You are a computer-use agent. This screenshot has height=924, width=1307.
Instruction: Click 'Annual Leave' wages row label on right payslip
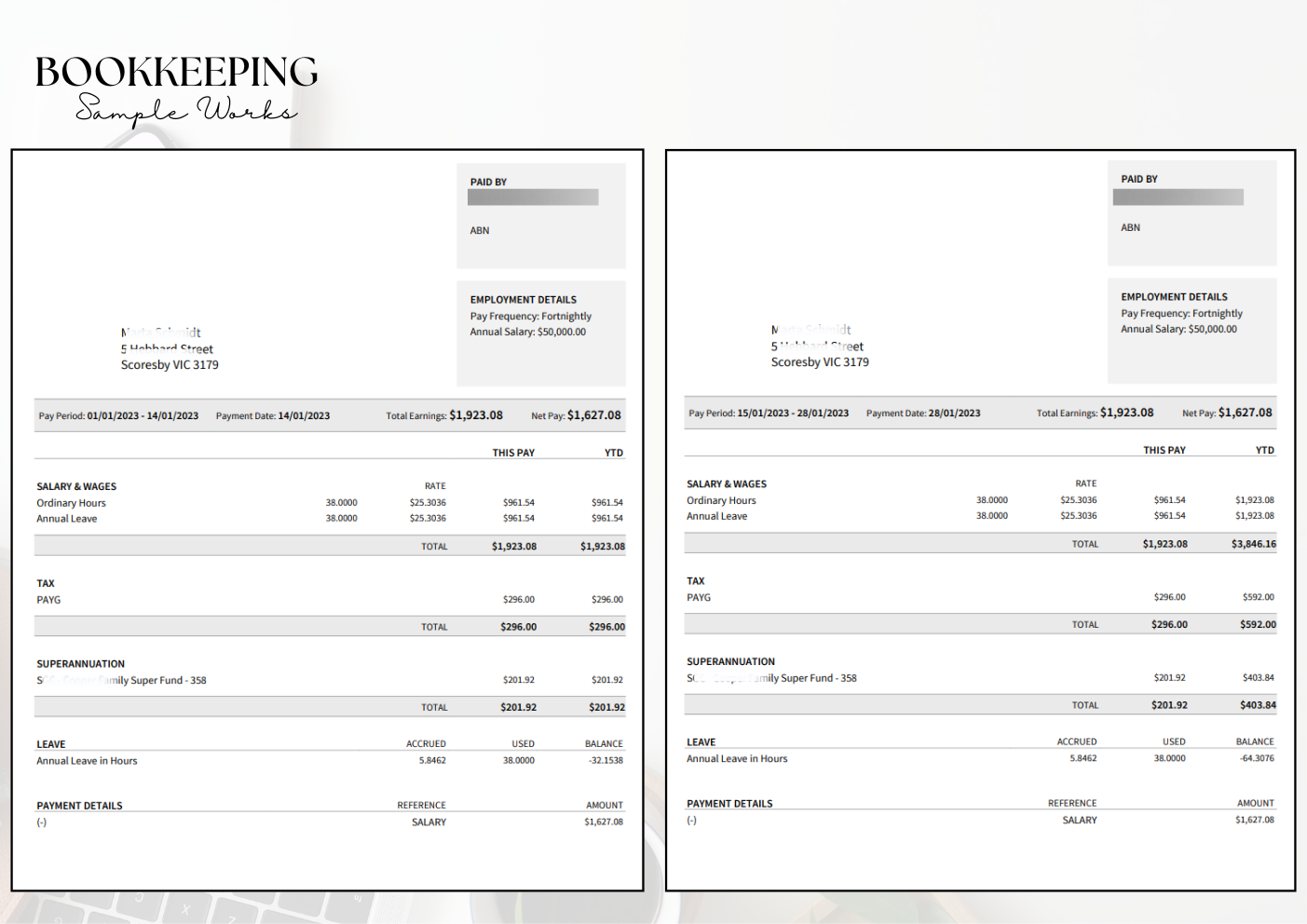pyautogui.click(x=717, y=517)
